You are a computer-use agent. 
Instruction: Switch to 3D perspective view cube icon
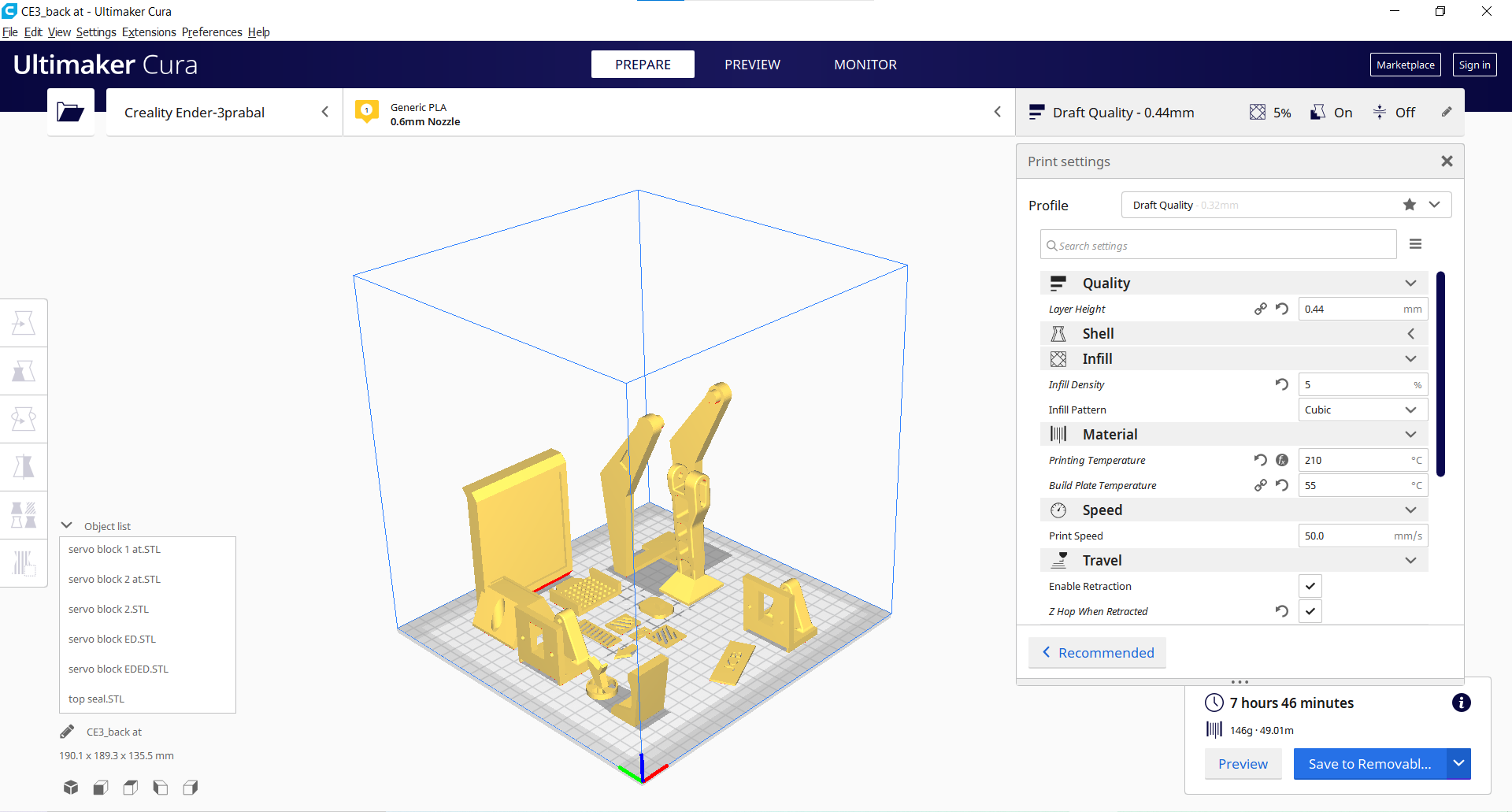click(71, 787)
